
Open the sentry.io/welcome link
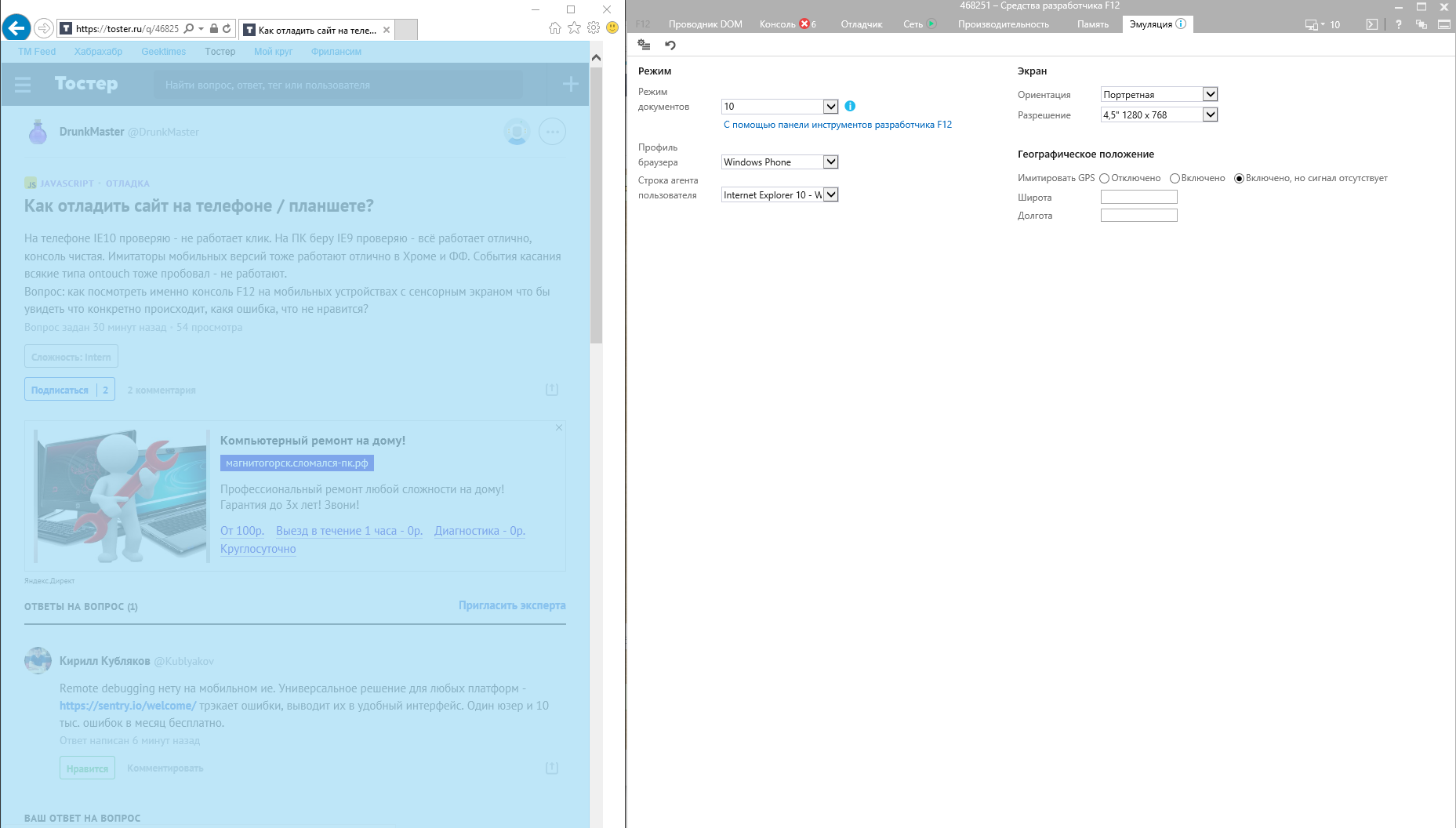[128, 706]
